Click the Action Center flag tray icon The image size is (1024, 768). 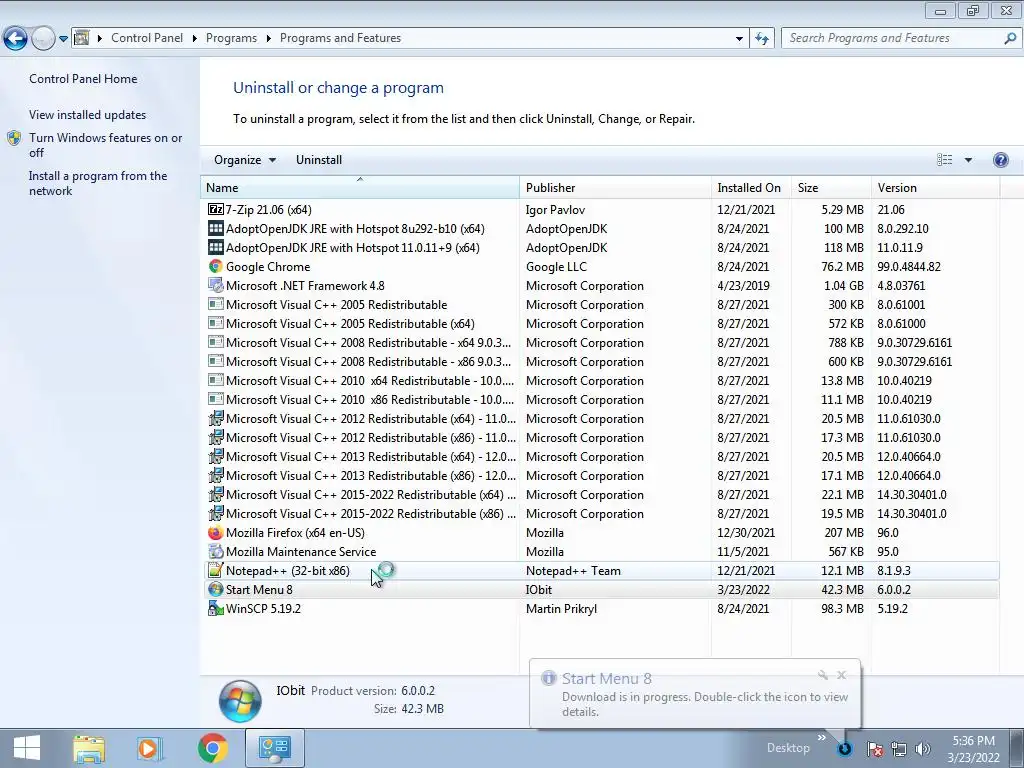click(875, 749)
